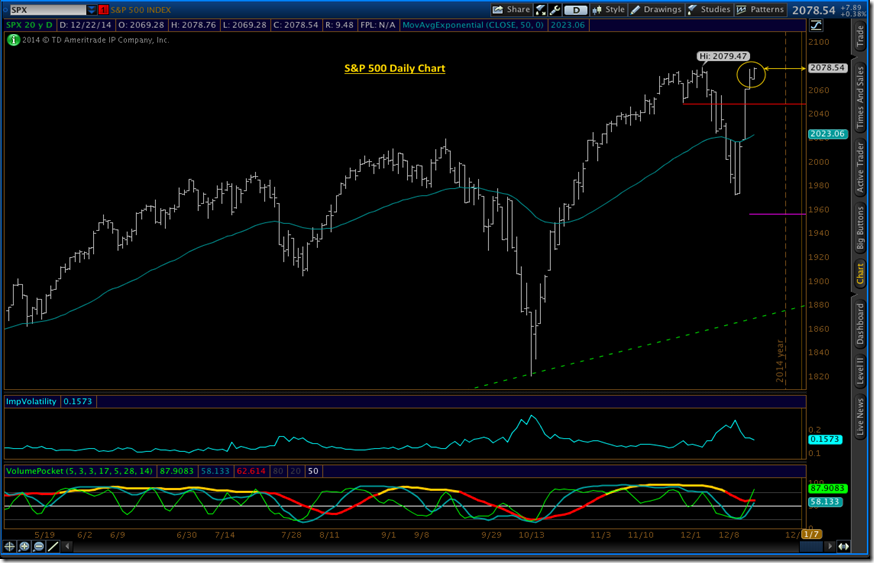The width and height of the screenshot is (874, 563).
Task: Open the Edit Studies flask icon
Action: click(x=541, y=9)
